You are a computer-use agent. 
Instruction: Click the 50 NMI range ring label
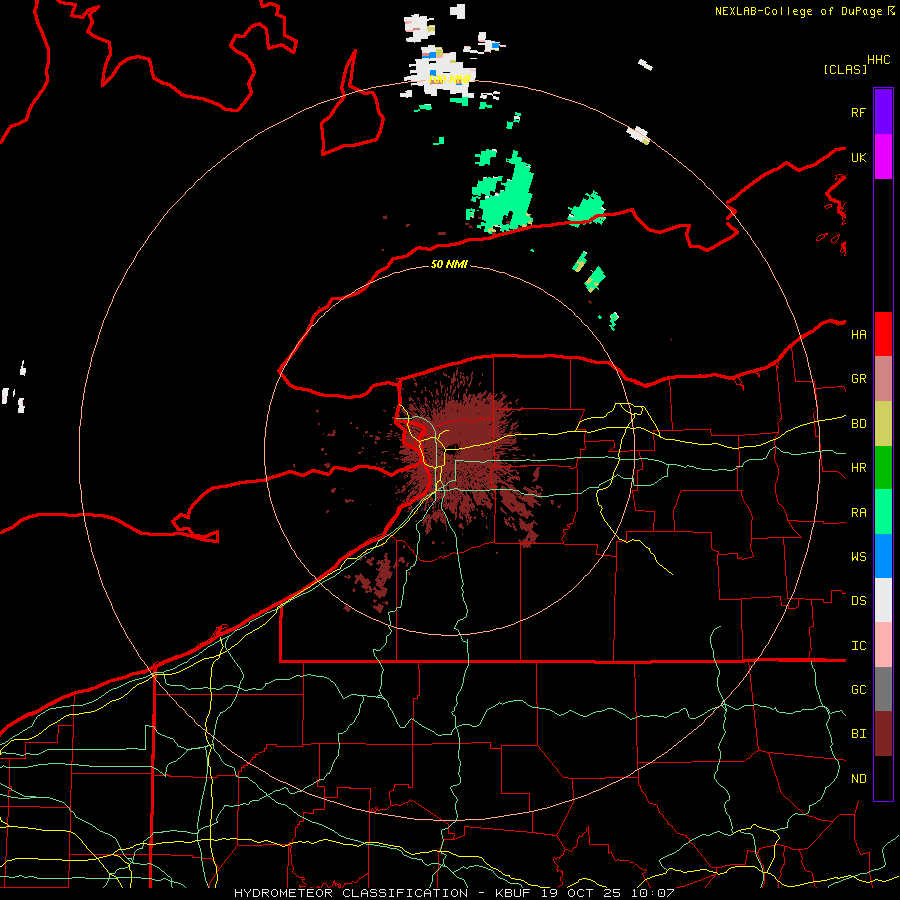point(449,264)
